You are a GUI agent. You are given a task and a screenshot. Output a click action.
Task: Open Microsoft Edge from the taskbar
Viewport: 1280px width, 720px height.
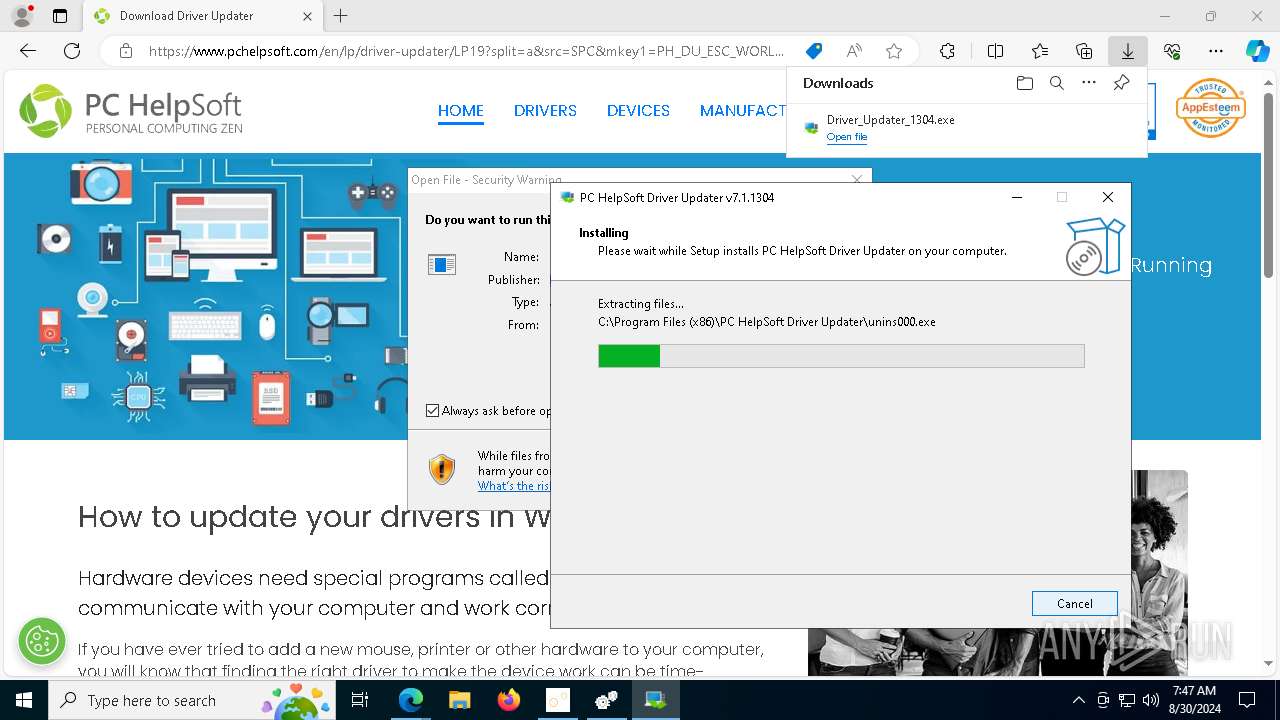pyautogui.click(x=411, y=700)
